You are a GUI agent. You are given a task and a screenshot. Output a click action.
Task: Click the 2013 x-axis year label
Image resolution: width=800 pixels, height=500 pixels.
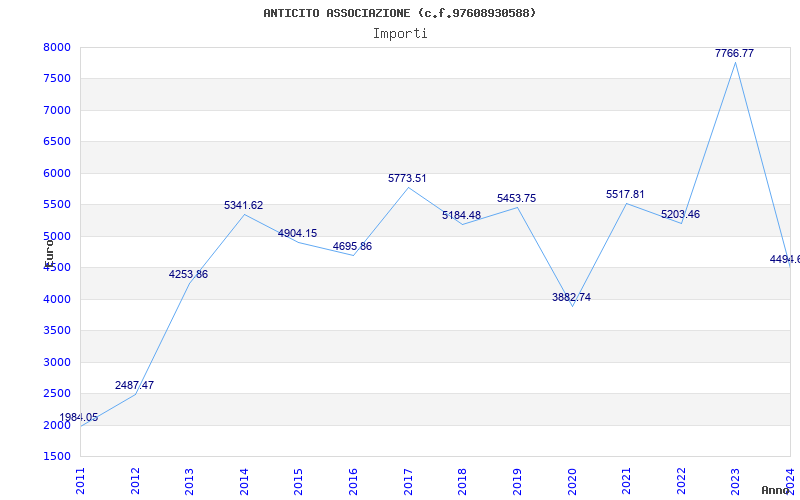189,481
